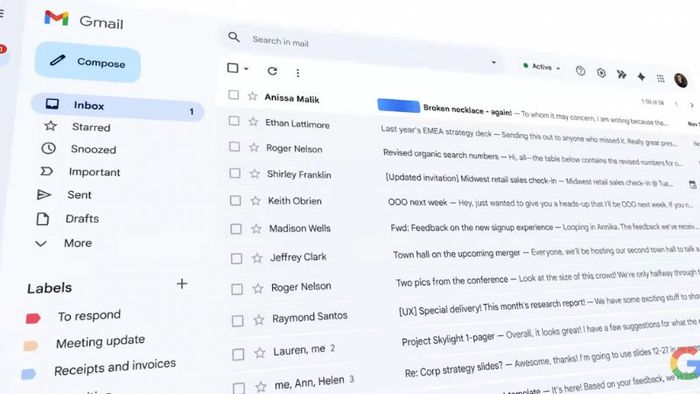This screenshot has height=394, width=700.
Task: Click the calendar icon on Shirley Franklin email
Action: pyautogui.click(x=692, y=185)
